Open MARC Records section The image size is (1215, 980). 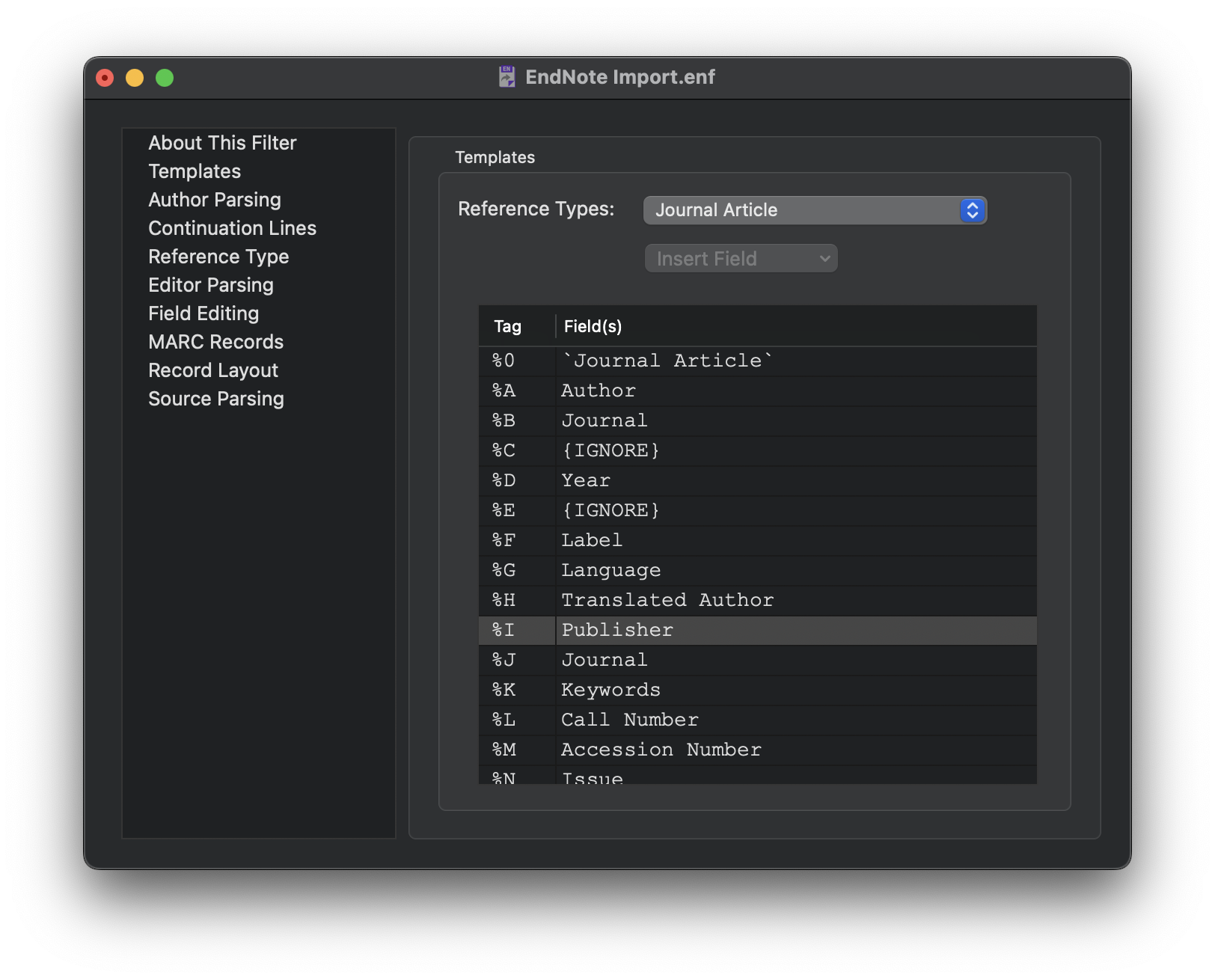click(x=215, y=342)
